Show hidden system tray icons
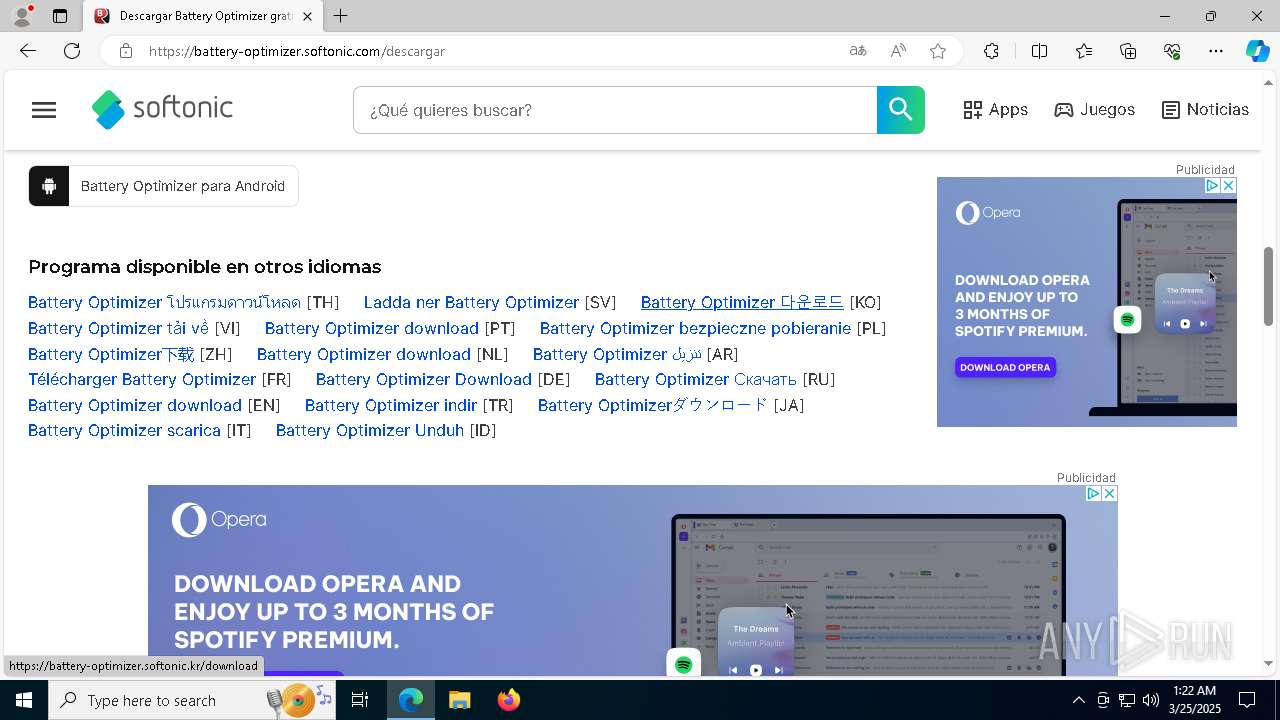 coord(1078,700)
